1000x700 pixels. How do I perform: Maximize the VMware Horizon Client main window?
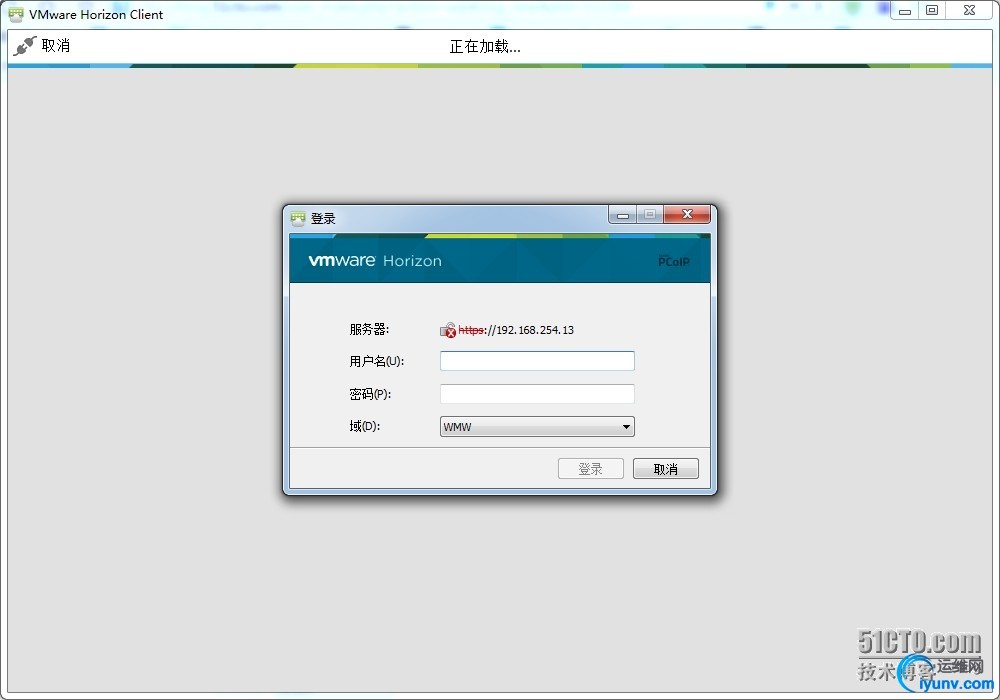[x=932, y=10]
